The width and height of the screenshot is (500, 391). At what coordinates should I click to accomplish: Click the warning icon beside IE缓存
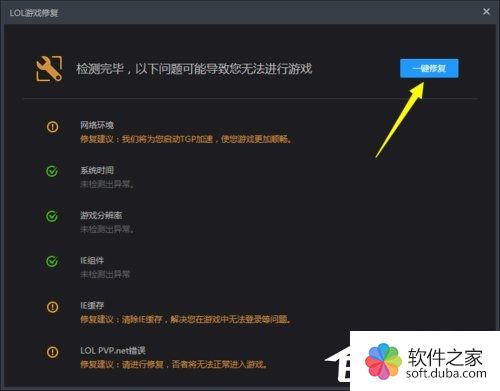[52, 307]
